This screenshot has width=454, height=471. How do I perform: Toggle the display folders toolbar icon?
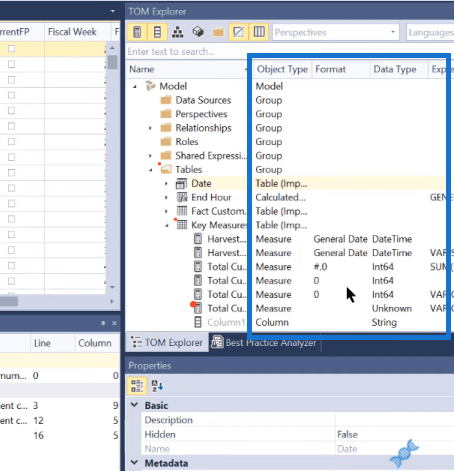(x=218, y=32)
